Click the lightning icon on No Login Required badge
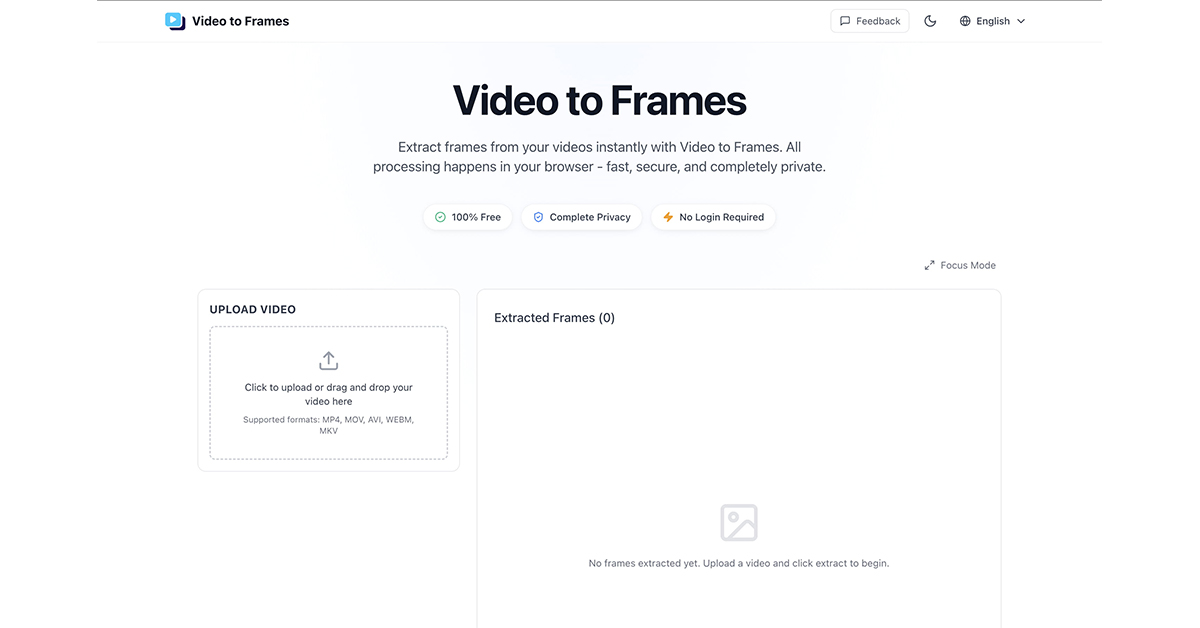Image resolution: width=1200 pixels, height=628 pixels. 666,216
